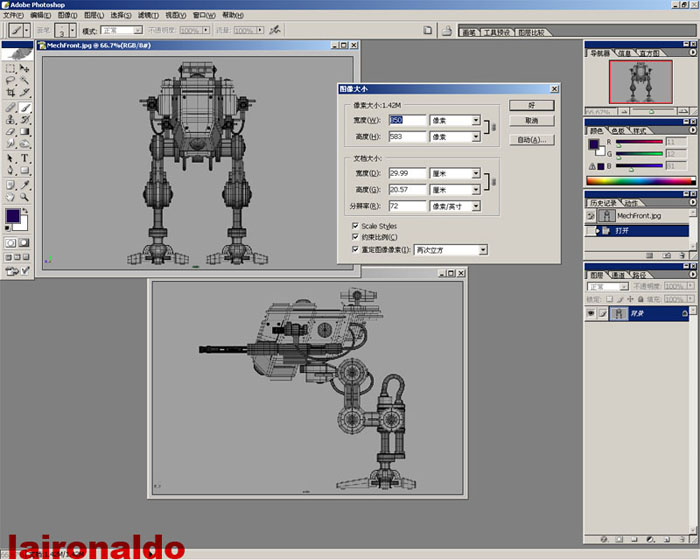Select the Type (T) tool
The height and width of the screenshot is (560, 700).
tap(25, 158)
